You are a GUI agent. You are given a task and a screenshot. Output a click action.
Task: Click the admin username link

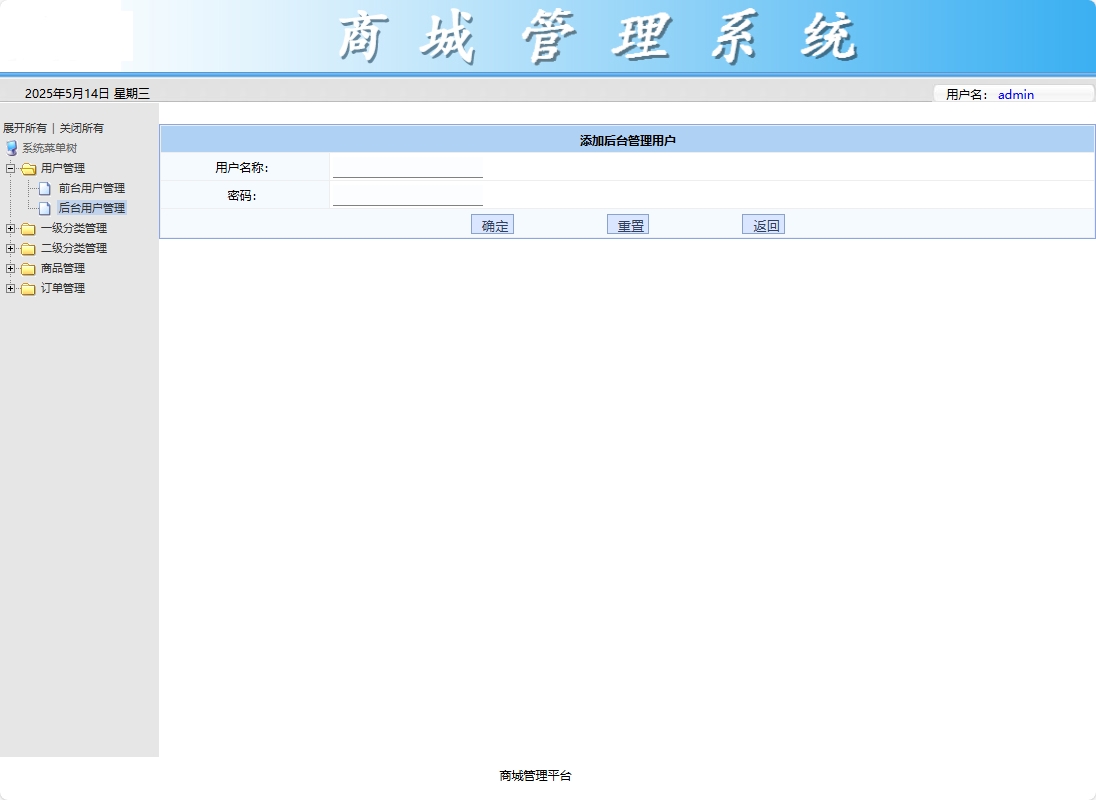tap(1016, 95)
